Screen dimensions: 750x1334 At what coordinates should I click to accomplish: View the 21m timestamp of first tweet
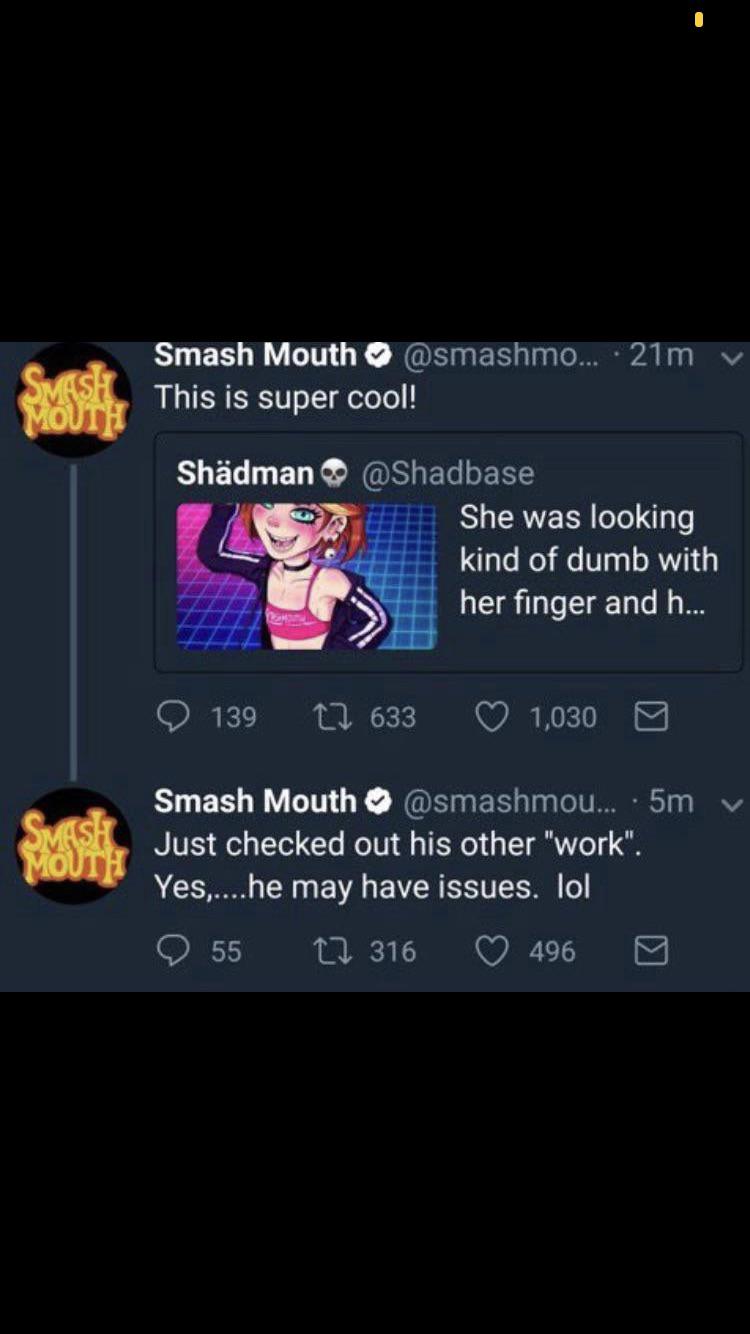661,355
